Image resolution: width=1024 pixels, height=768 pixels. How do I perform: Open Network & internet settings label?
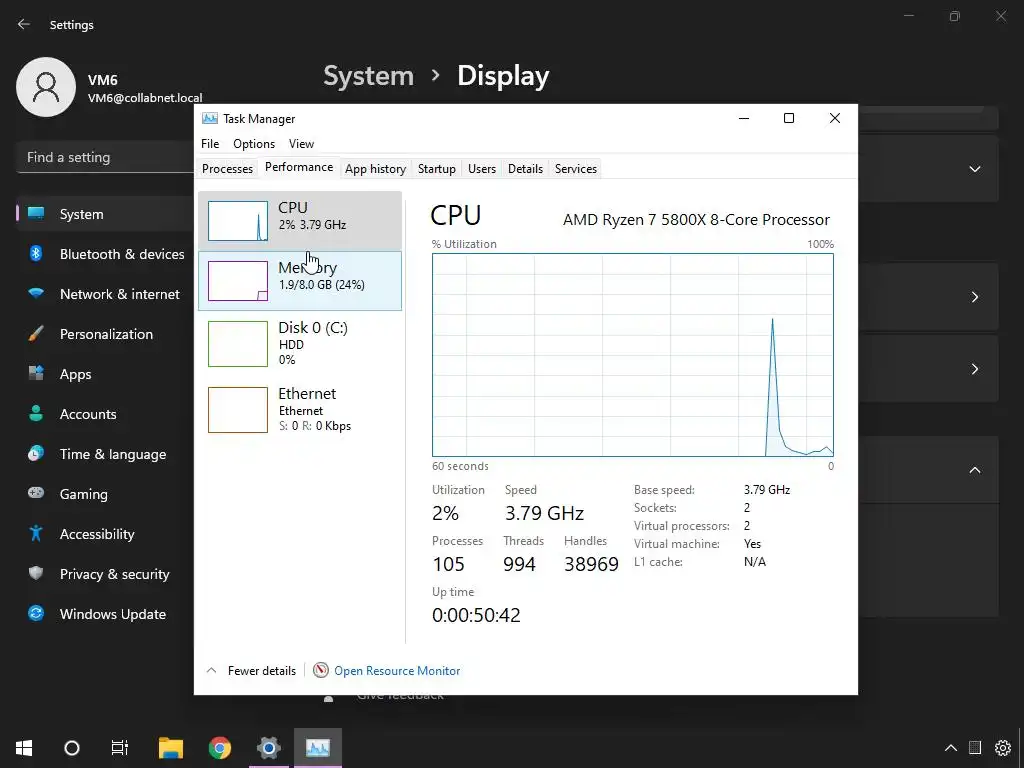120,294
